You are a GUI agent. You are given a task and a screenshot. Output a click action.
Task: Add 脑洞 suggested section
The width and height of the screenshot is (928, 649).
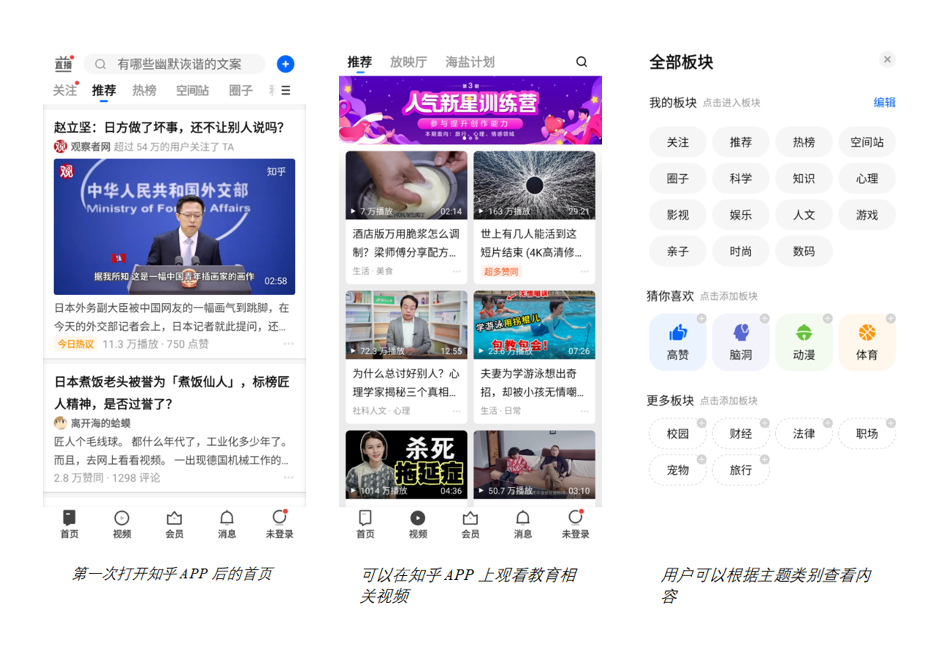[741, 343]
